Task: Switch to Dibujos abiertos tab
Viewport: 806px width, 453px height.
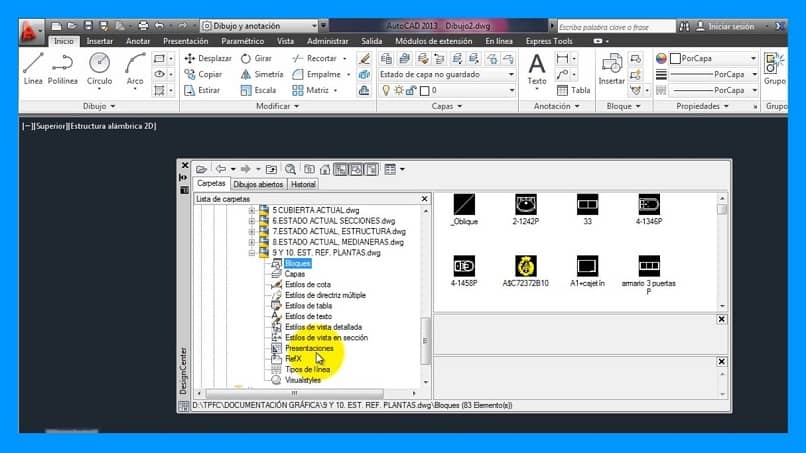Action: click(x=258, y=184)
